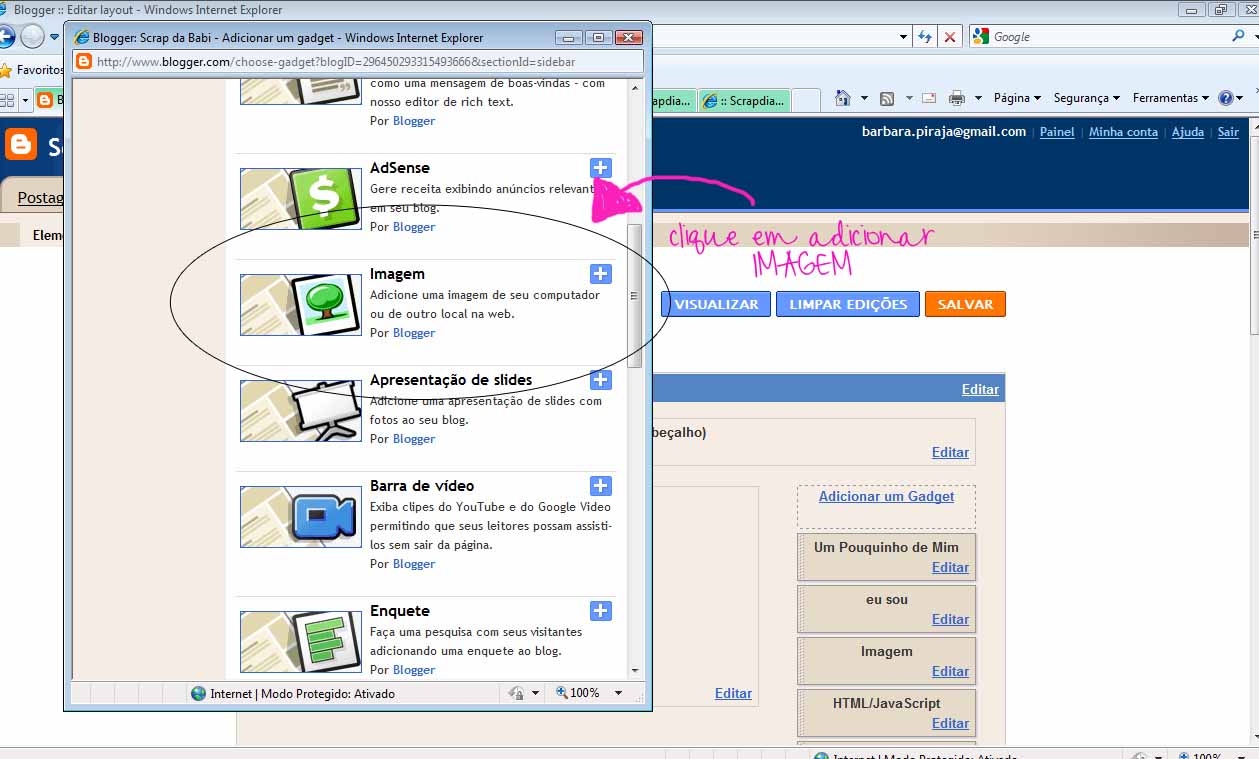Click the red Stop loading icon
Viewport: 1259px width, 759px height.
tap(950, 37)
